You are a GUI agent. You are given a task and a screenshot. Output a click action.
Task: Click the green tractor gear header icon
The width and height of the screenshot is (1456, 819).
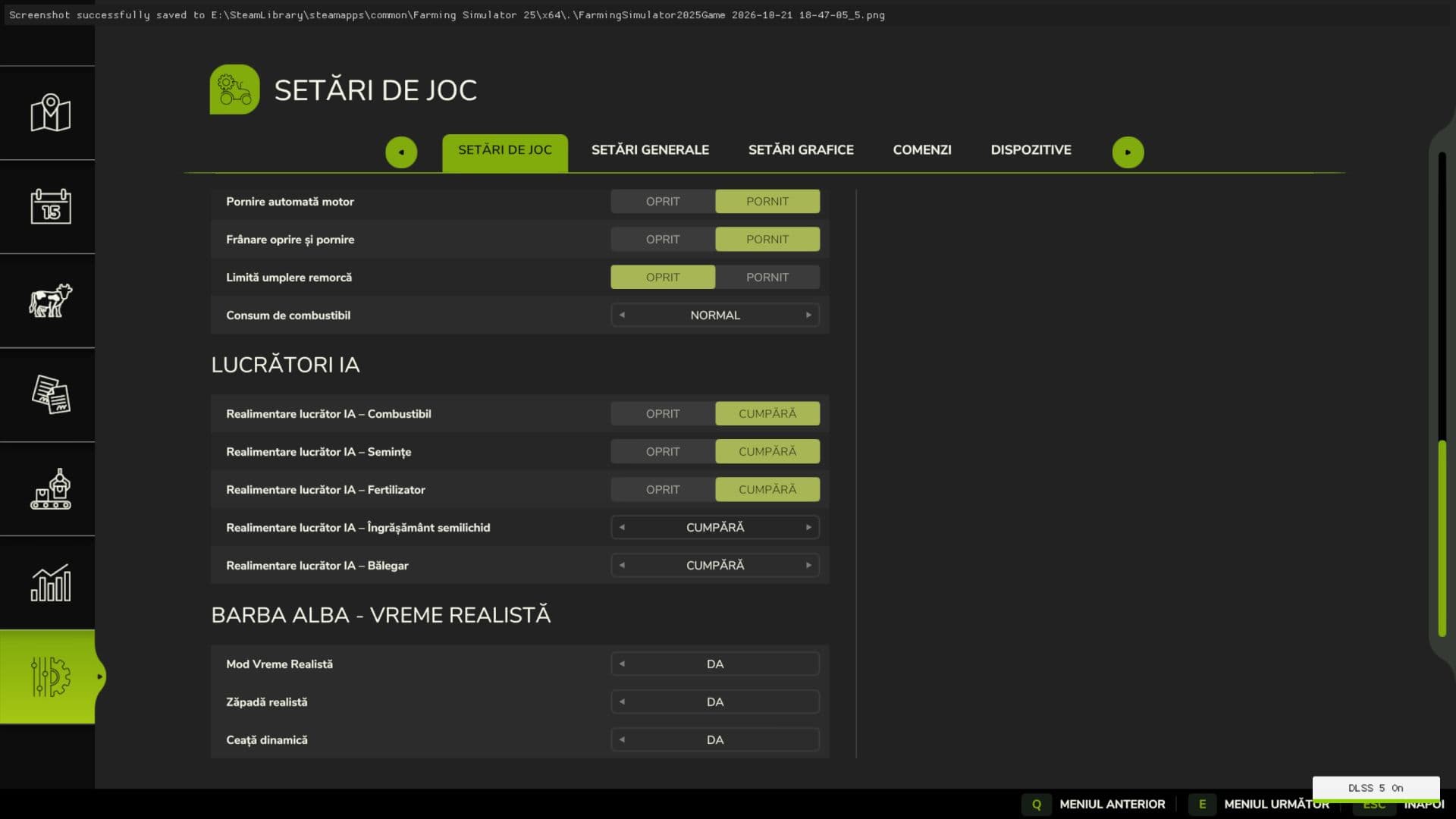(x=234, y=89)
